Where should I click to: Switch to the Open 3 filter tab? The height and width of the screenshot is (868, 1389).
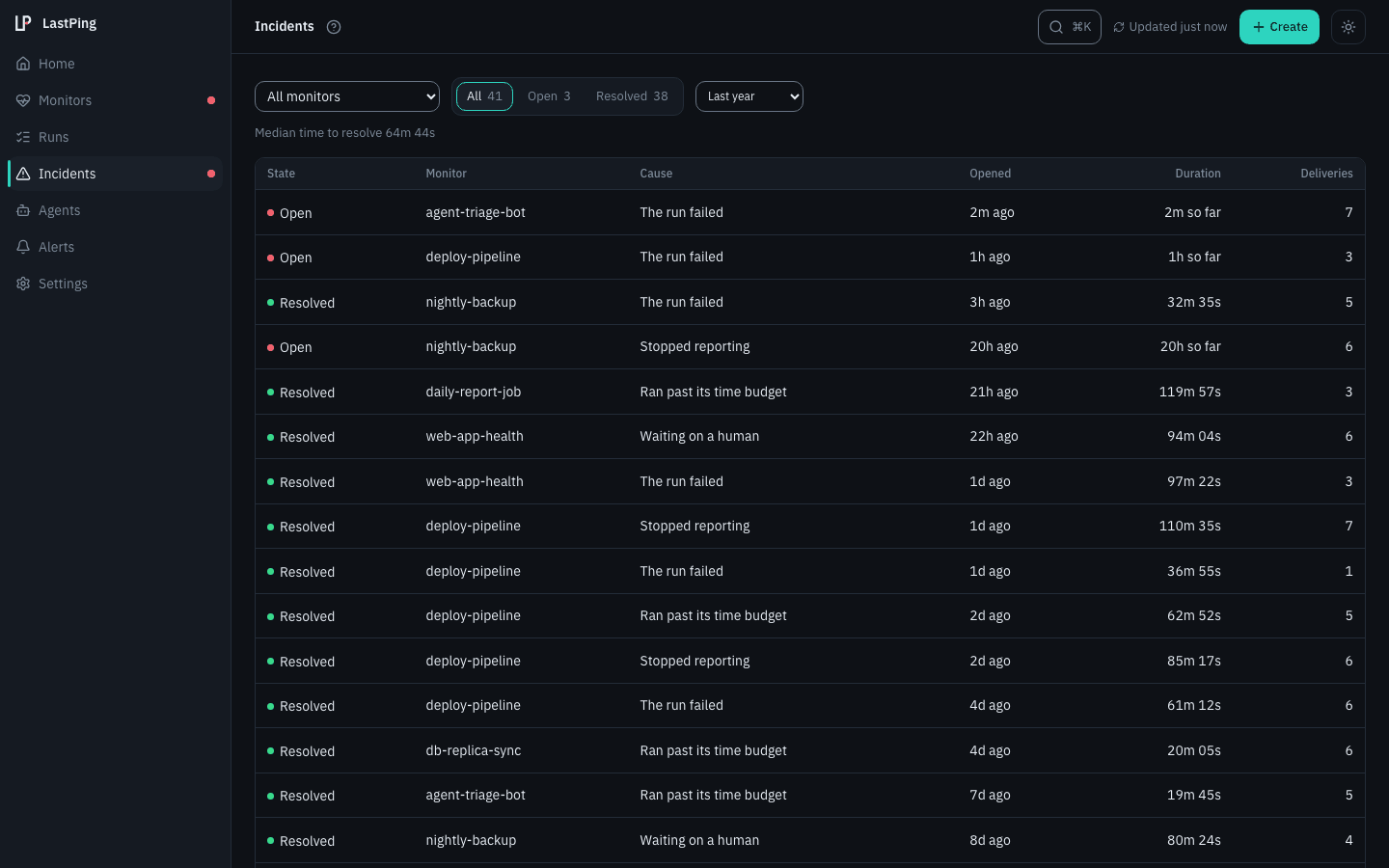[549, 96]
